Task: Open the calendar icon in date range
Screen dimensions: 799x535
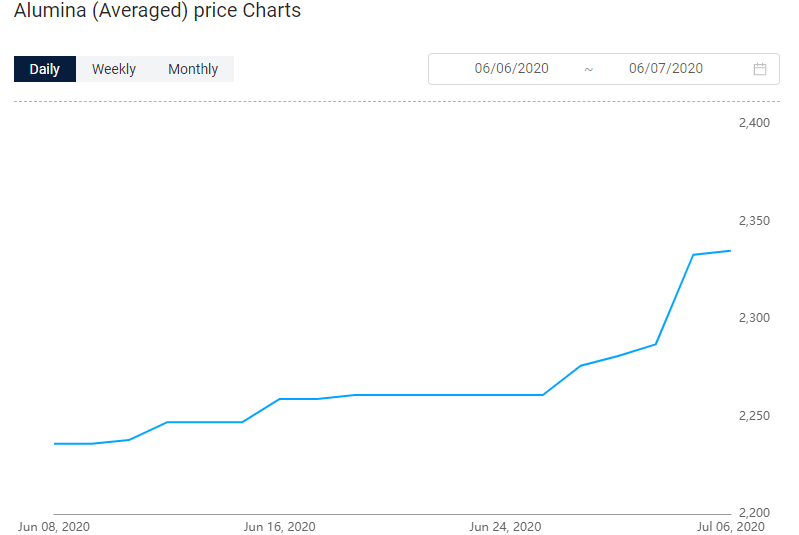Action: click(x=759, y=69)
